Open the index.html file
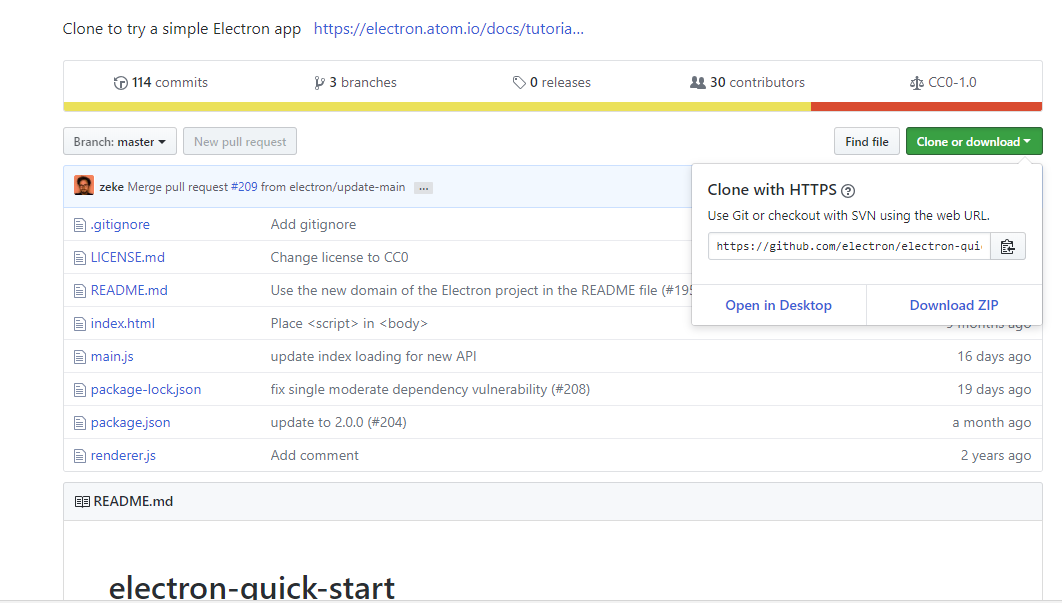The width and height of the screenshot is (1062, 603). coord(123,324)
